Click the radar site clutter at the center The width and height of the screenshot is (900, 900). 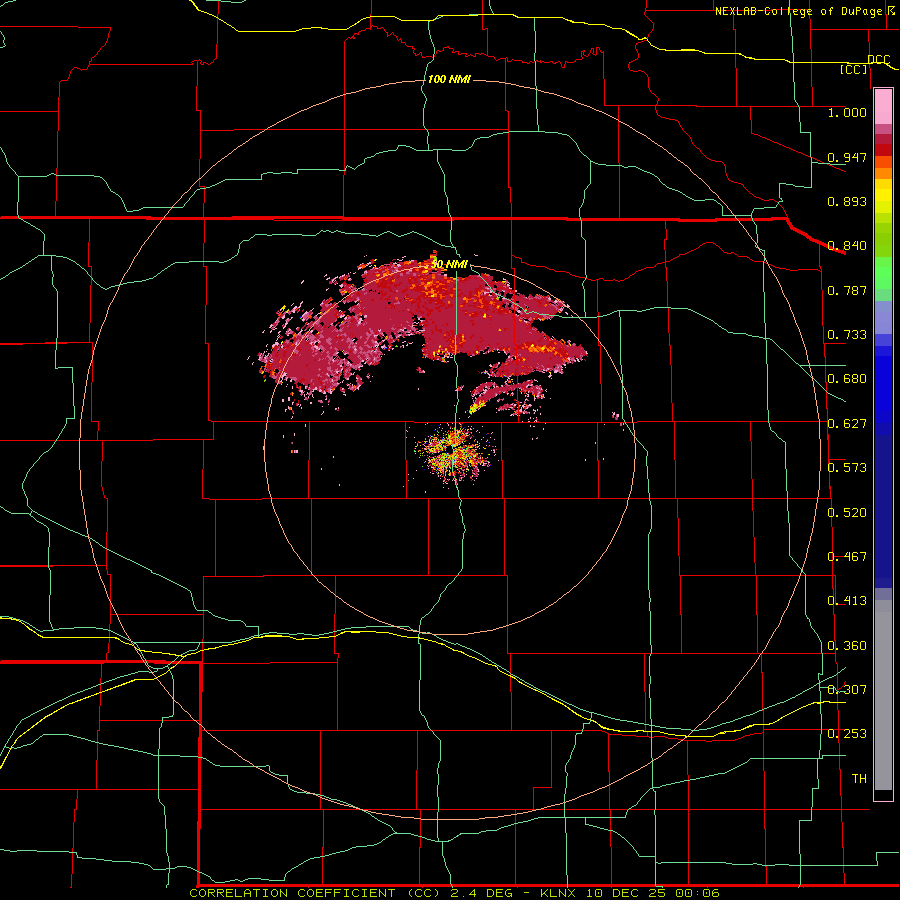tap(455, 452)
